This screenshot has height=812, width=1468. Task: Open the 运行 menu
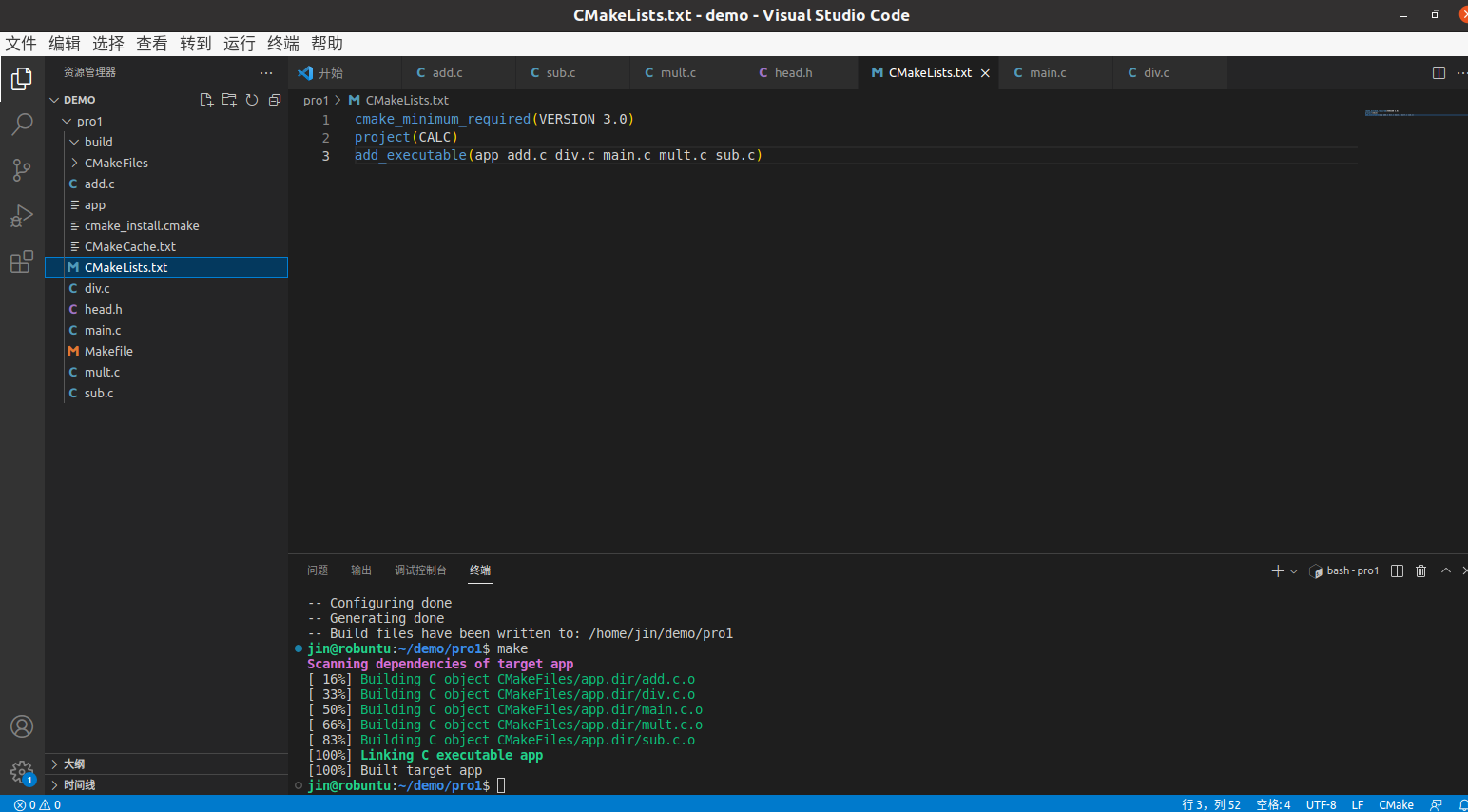pyautogui.click(x=240, y=44)
